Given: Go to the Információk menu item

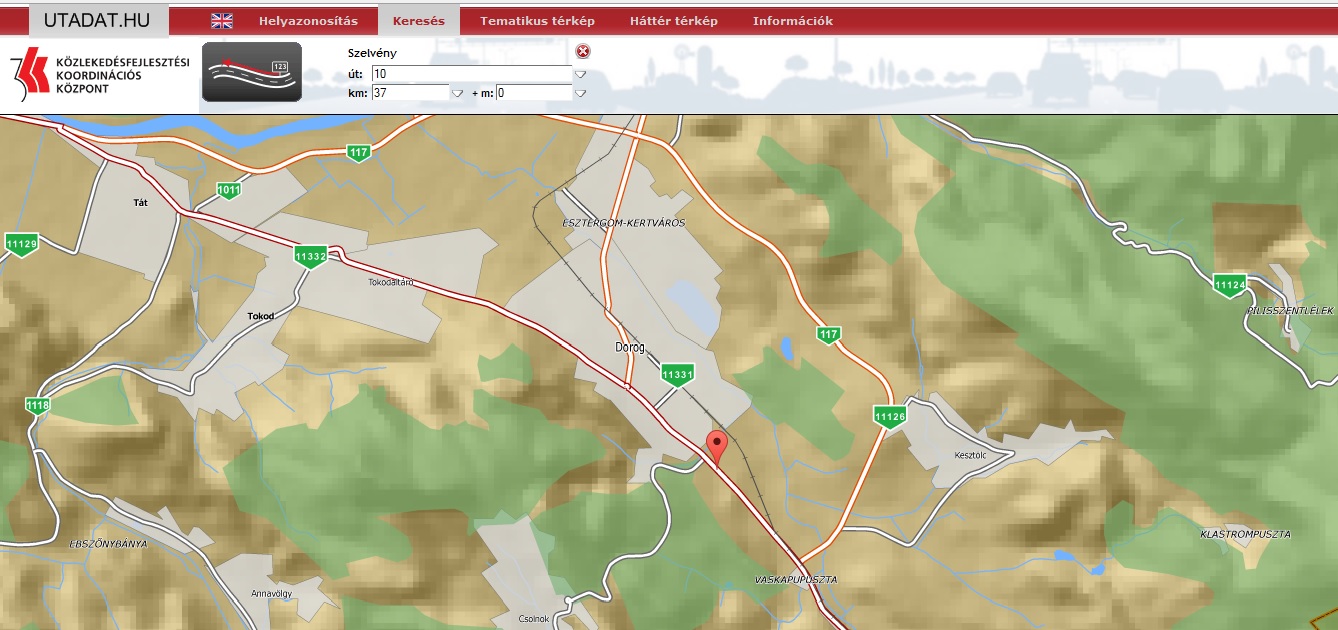Looking at the screenshot, I should [792, 21].
